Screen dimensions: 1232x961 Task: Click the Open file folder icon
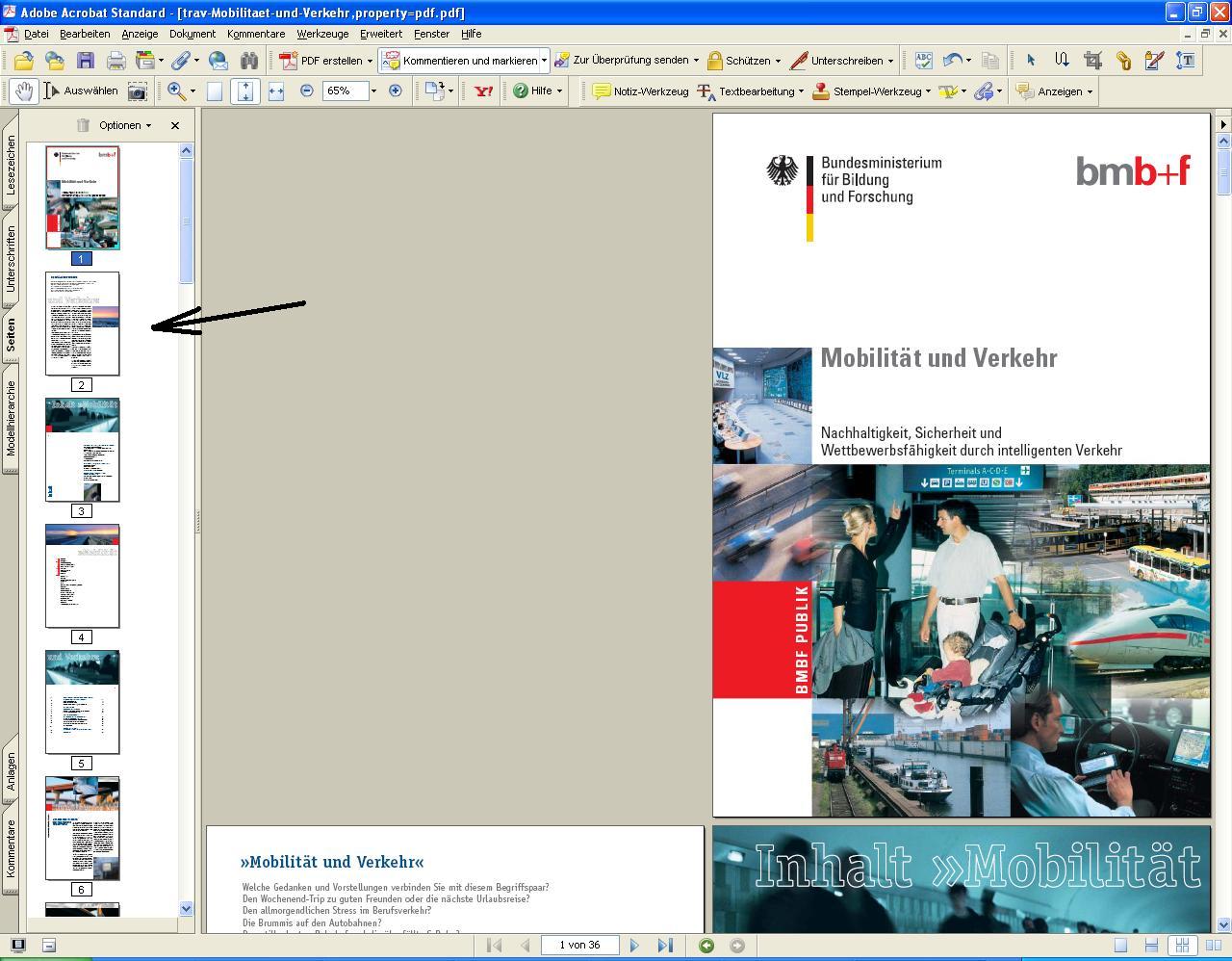click(x=23, y=61)
